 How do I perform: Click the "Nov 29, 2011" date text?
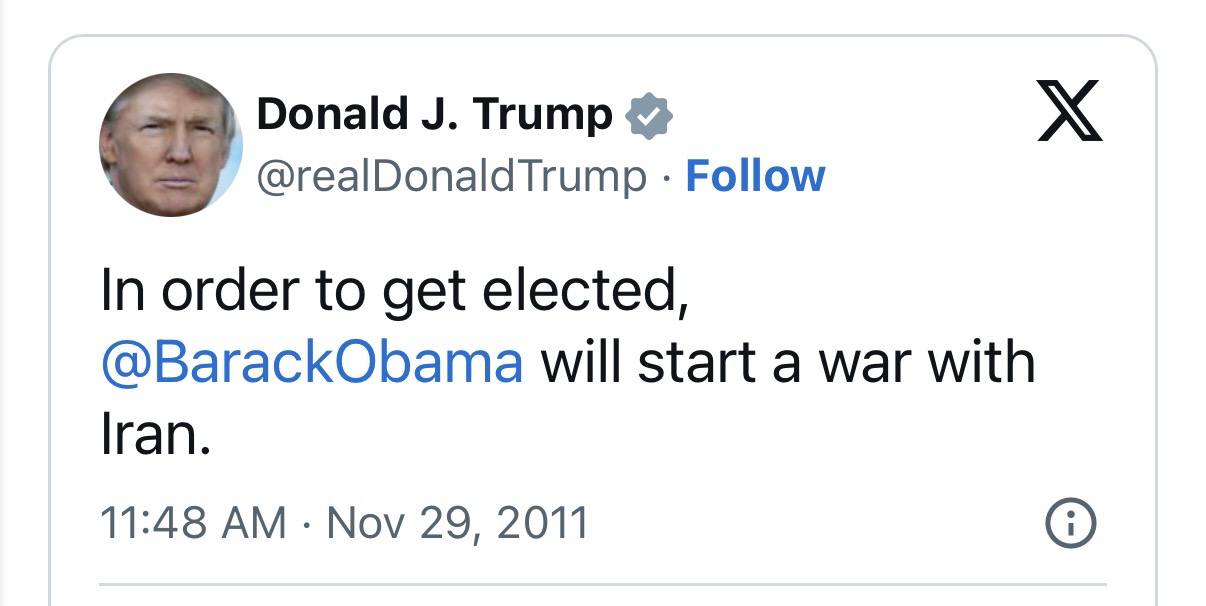click(x=457, y=522)
